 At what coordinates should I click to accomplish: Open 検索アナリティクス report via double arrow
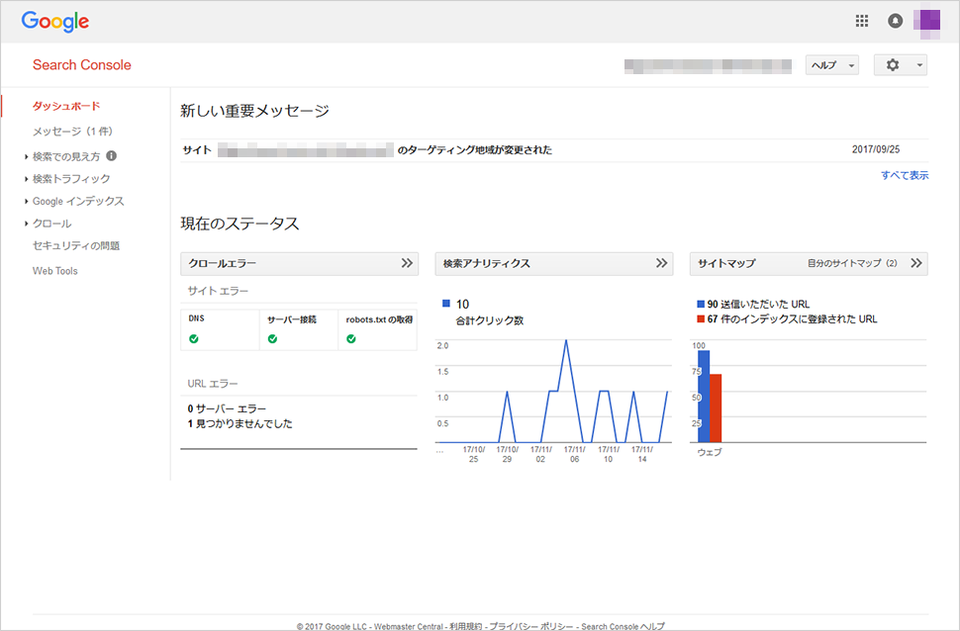tap(662, 263)
